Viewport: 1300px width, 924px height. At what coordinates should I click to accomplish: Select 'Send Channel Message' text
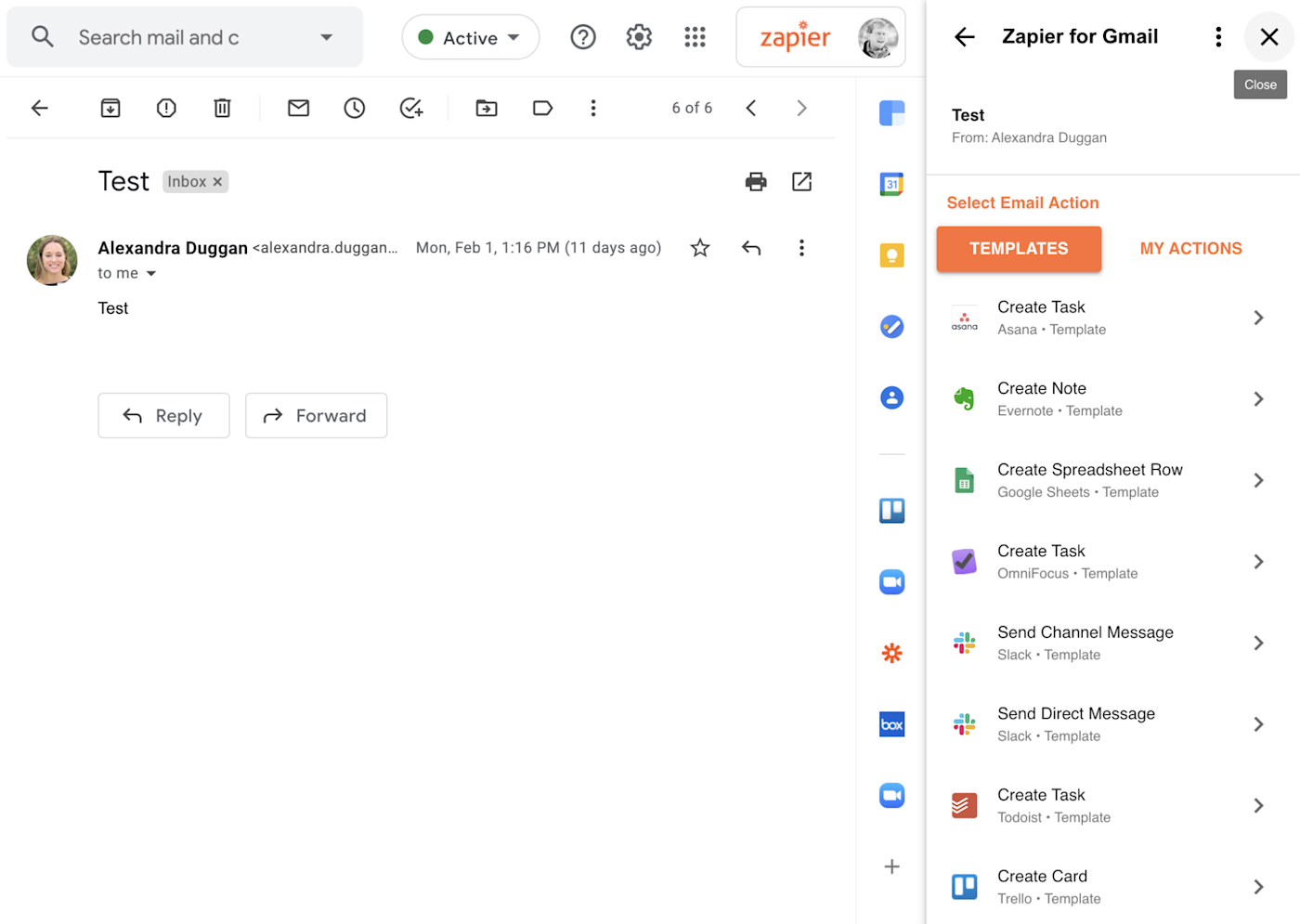click(x=1085, y=632)
